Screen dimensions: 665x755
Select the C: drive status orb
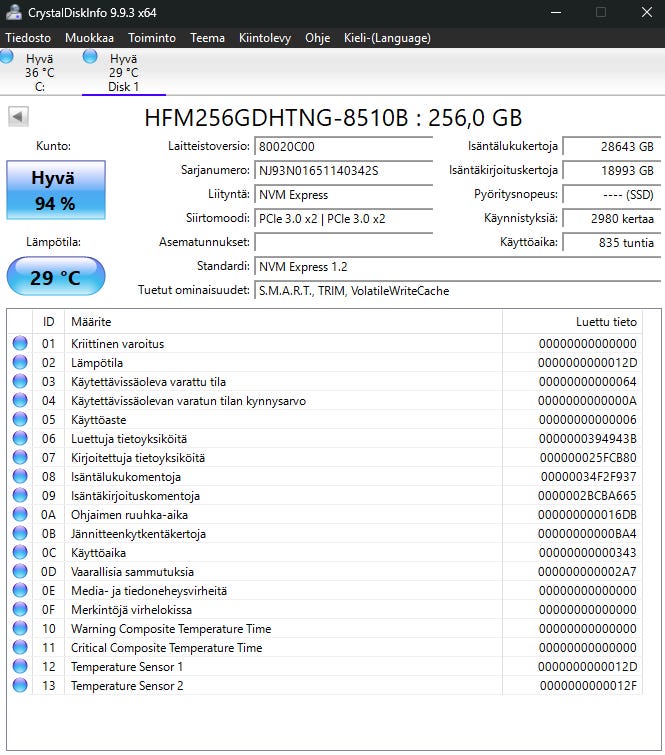pyautogui.click(x=6, y=57)
